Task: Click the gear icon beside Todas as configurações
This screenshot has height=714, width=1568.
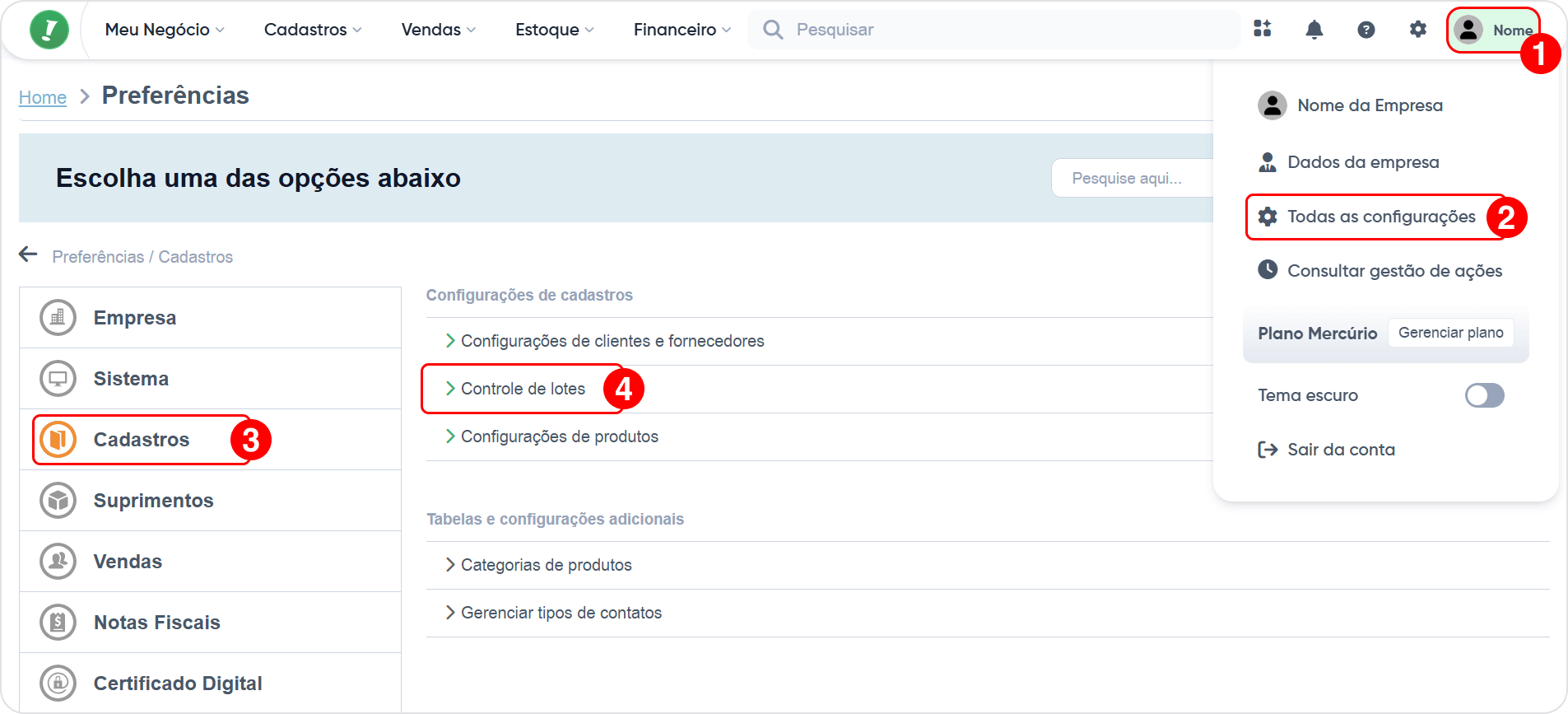Action: pyautogui.click(x=1268, y=217)
